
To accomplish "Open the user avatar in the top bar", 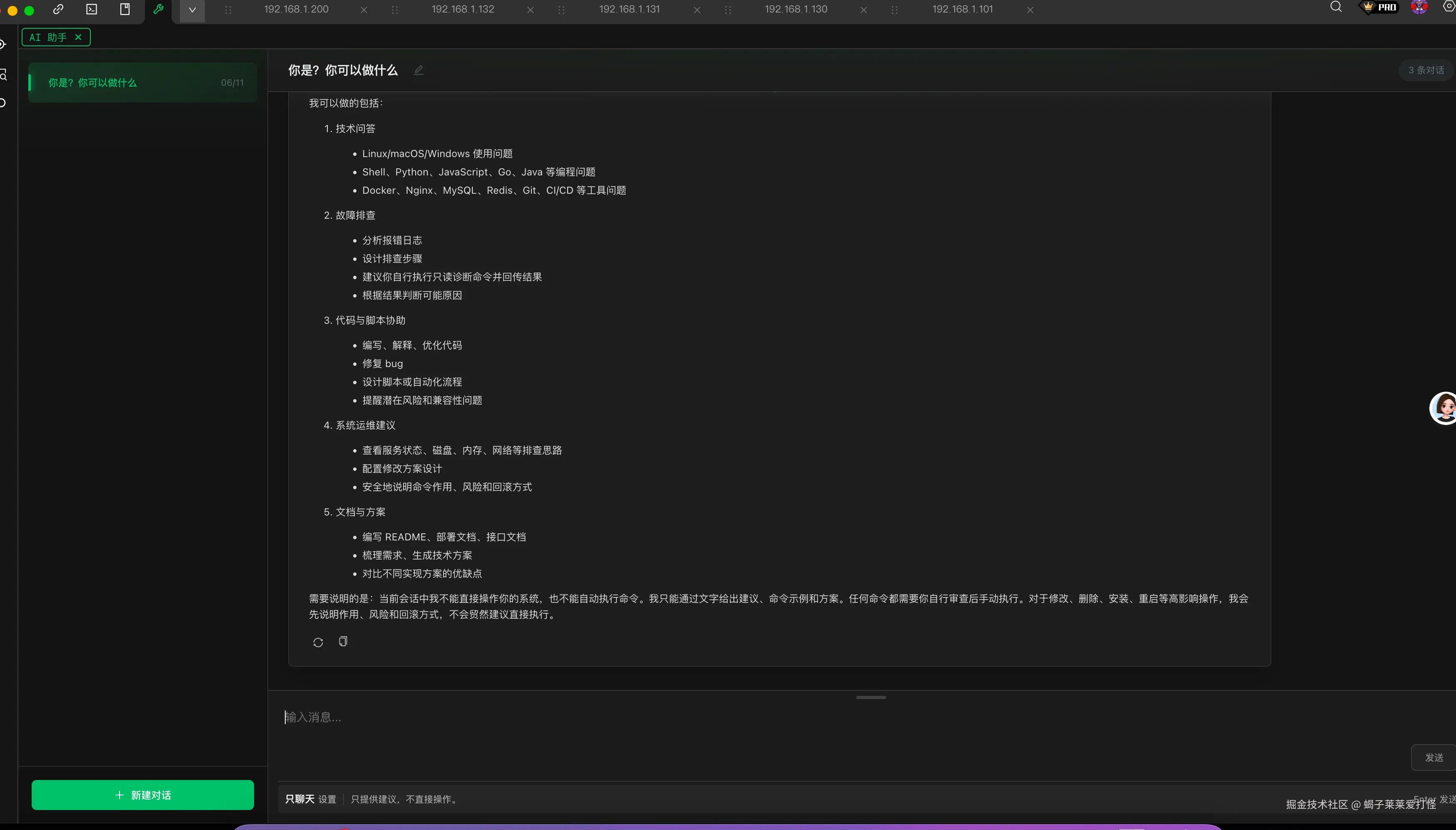I will [x=1419, y=7].
